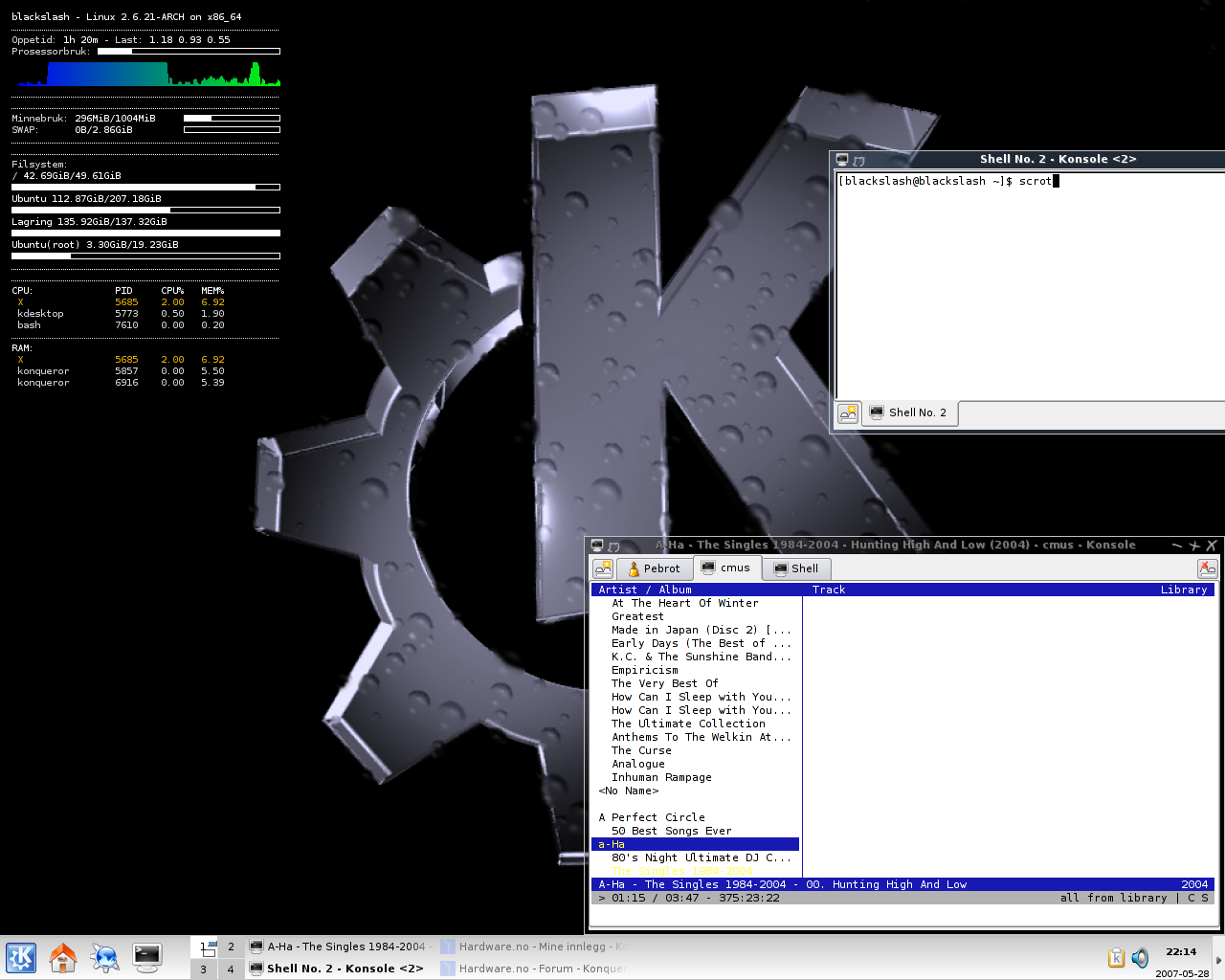Screen dimensions: 1225x980
Task: Select album Anthems To The Welkin At
Action: coord(702,737)
